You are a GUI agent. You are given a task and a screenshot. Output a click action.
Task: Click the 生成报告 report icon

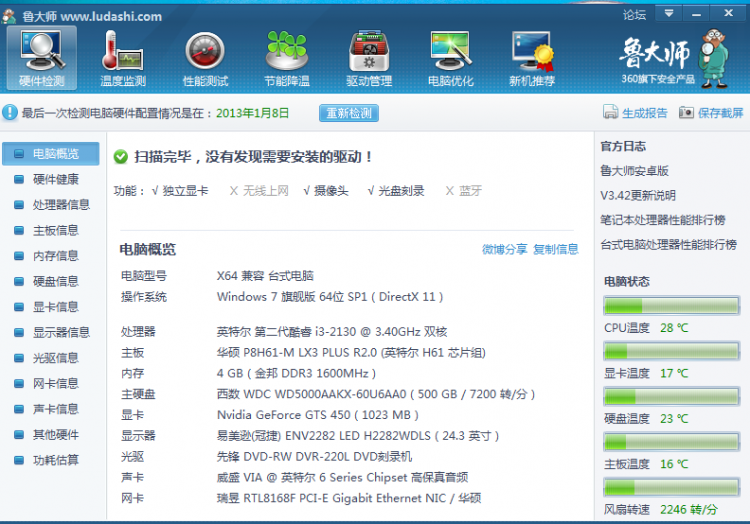610,112
